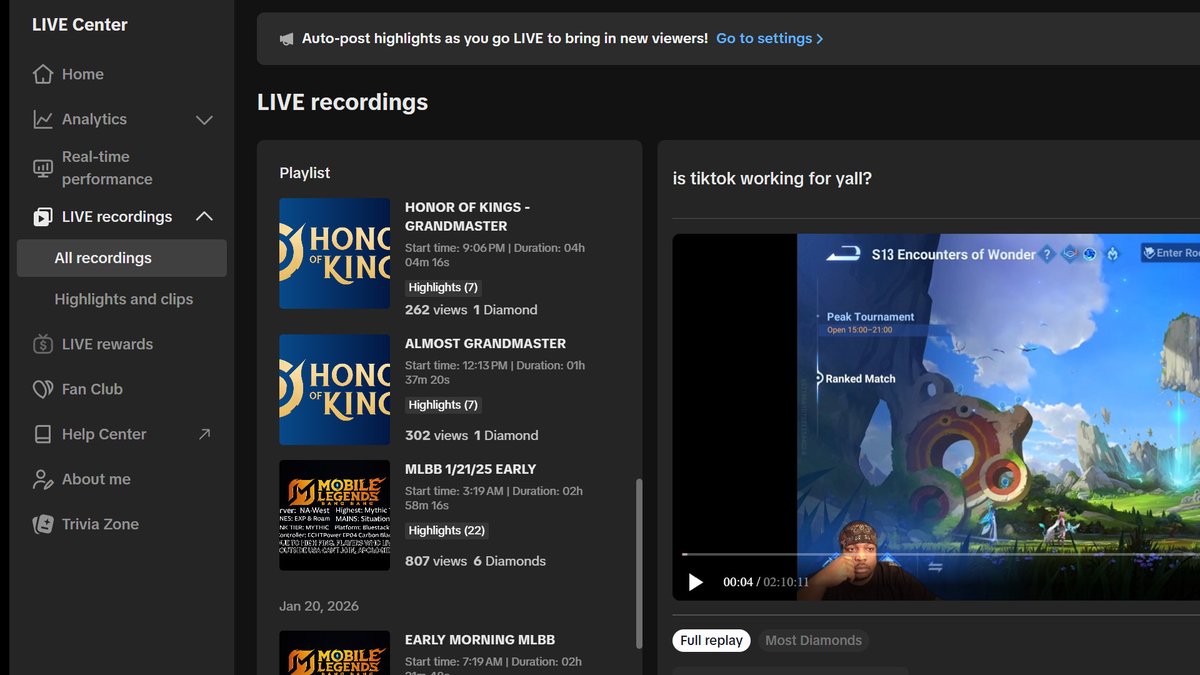Image resolution: width=1200 pixels, height=675 pixels.
Task: Select the Most Diamonds tab
Action: tap(813, 640)
